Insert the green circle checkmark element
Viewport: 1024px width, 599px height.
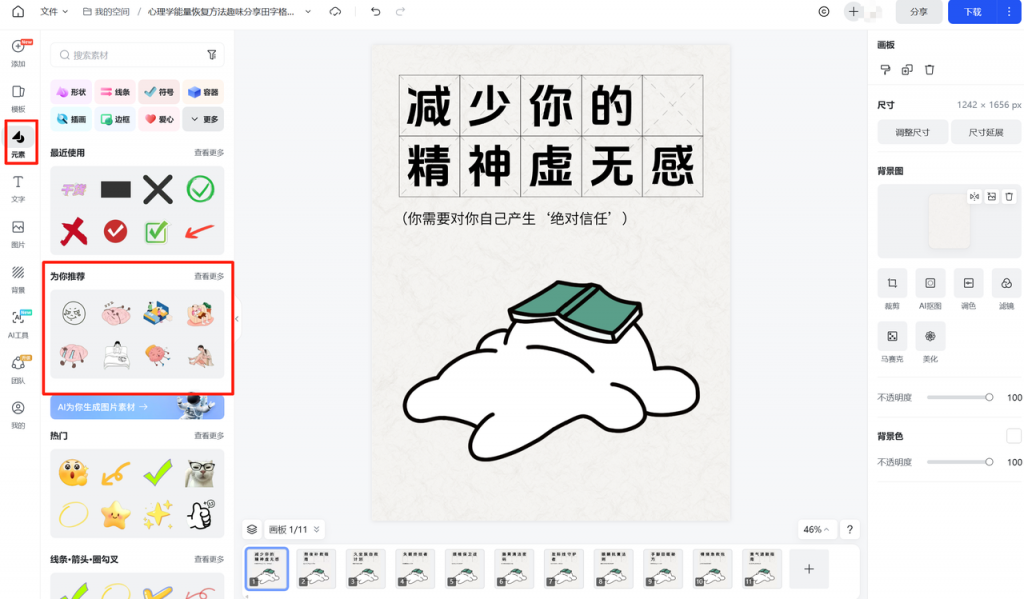coord(200,189)
